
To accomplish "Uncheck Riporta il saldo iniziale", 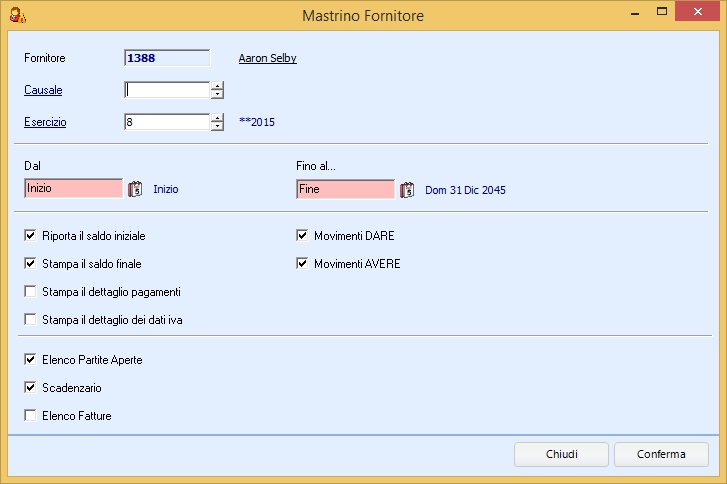I will 31,236.
